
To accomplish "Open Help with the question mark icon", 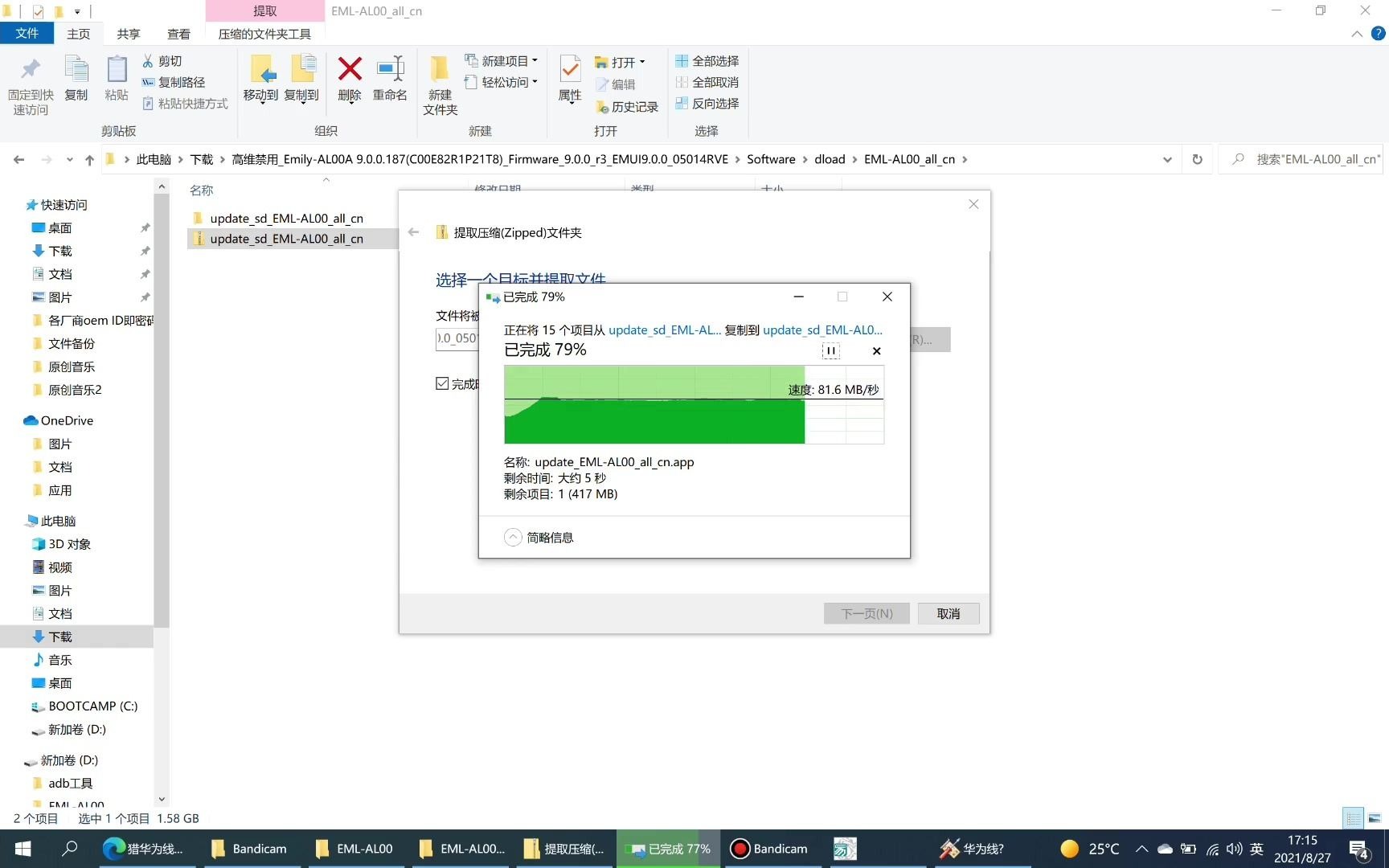I will point(1378,34).
